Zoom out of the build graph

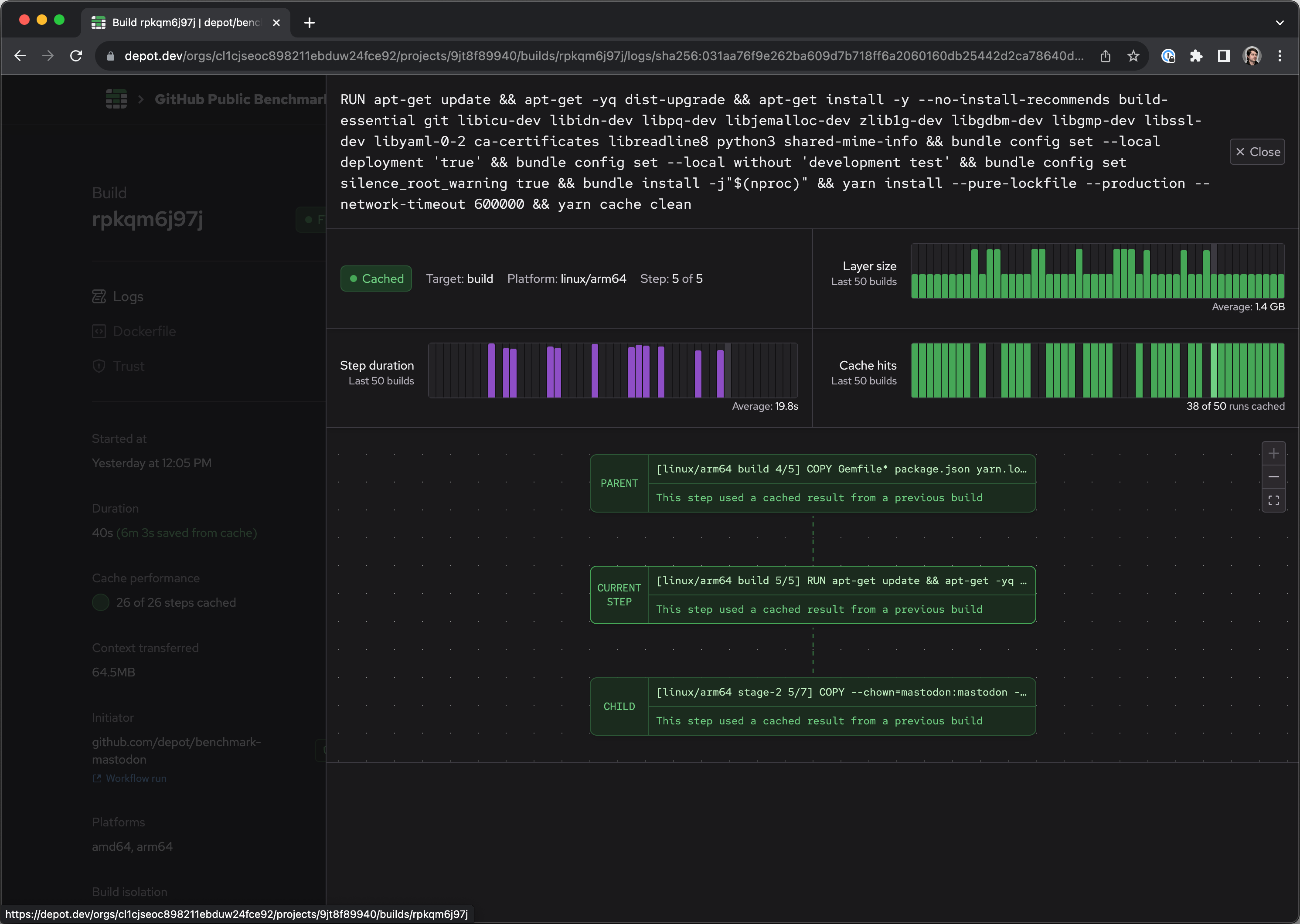pos(1274,476)
